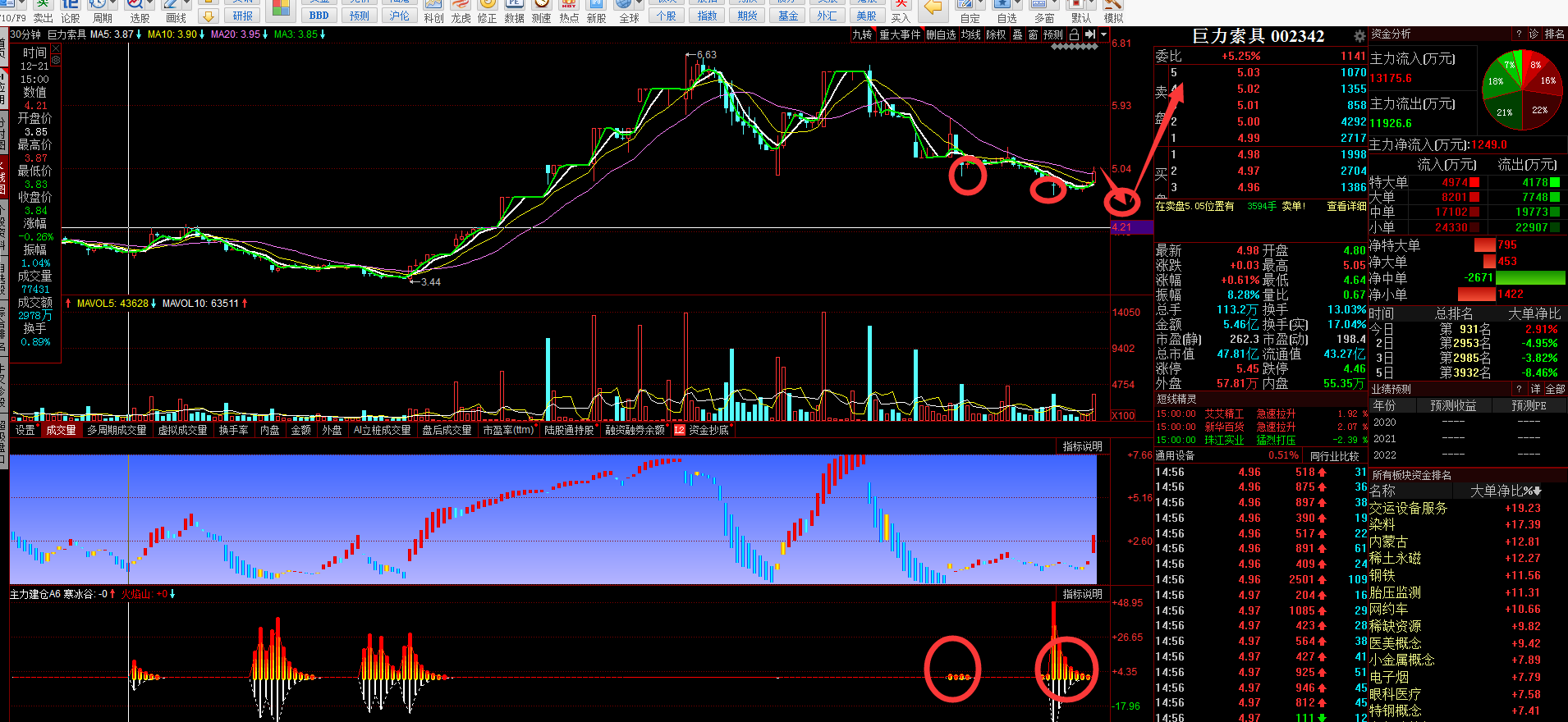Toggle 均线 moving averages on chart

pos(971,34)
